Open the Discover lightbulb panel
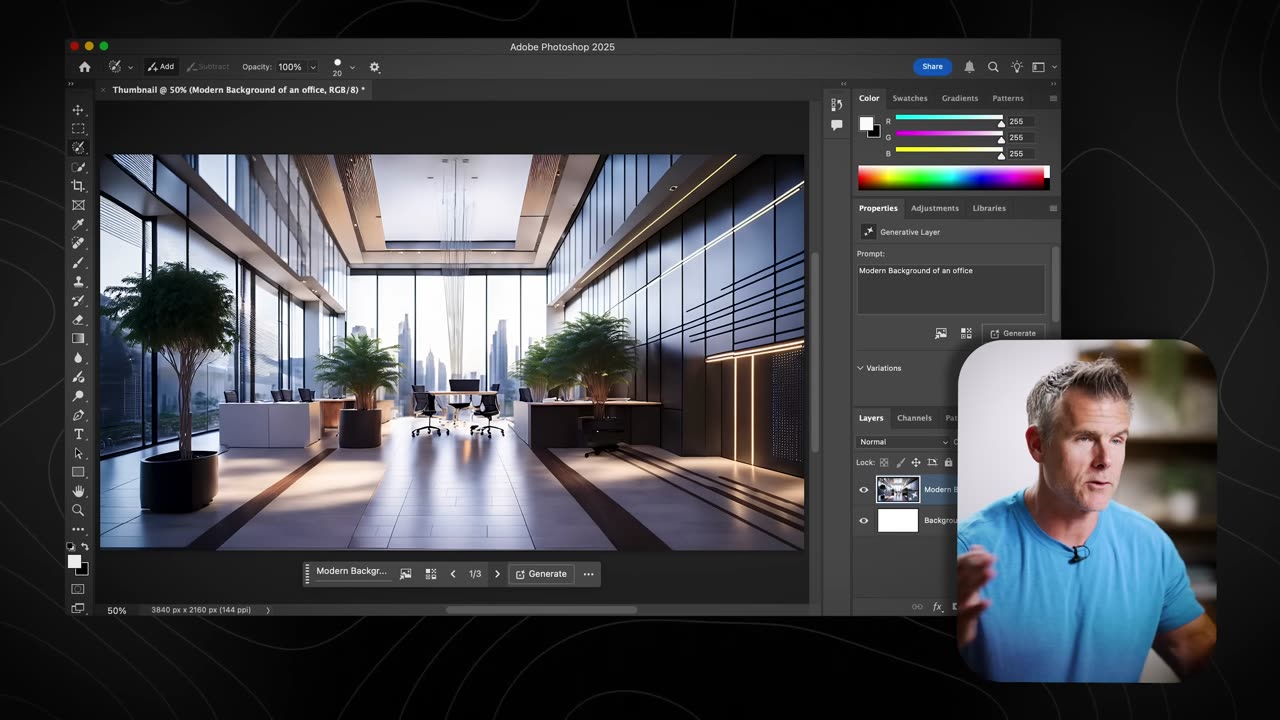The height and width of the screenshot is (720, 1280). coord(1016,67)
